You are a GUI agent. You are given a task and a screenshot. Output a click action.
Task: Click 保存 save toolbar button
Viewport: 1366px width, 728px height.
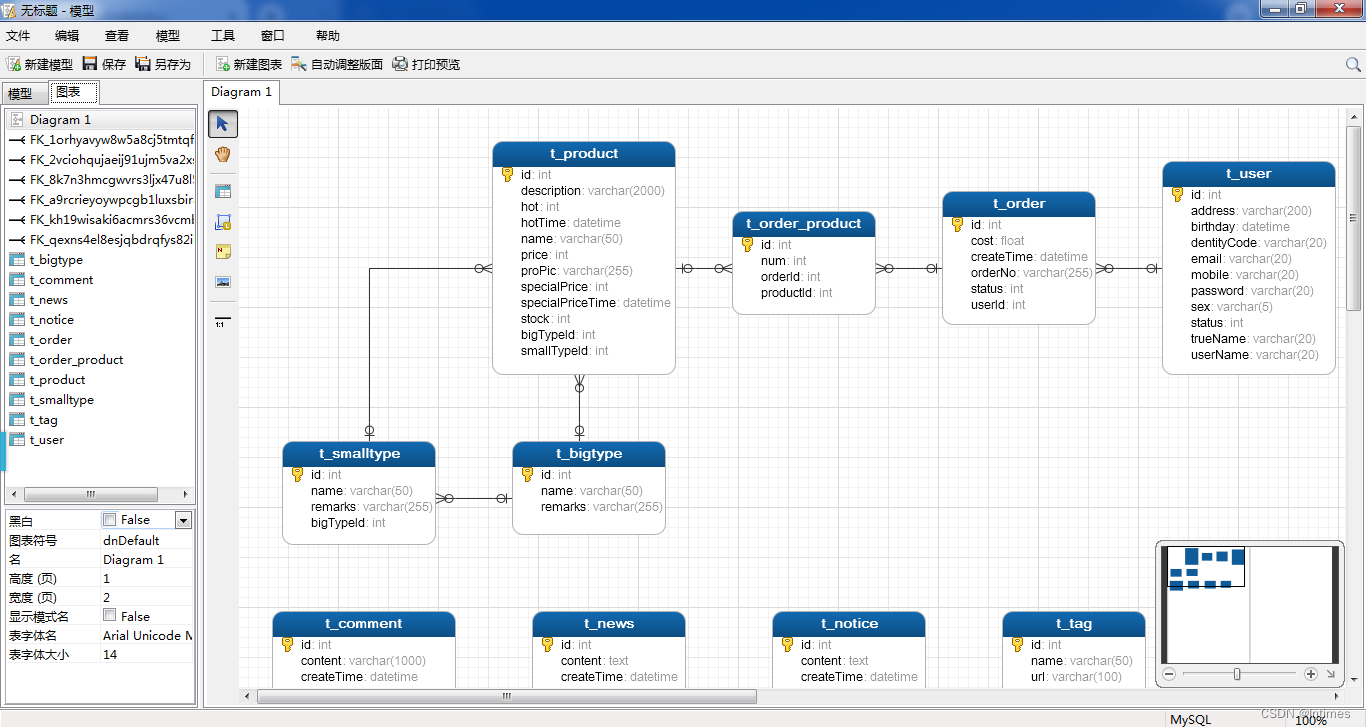coord(104,64)
